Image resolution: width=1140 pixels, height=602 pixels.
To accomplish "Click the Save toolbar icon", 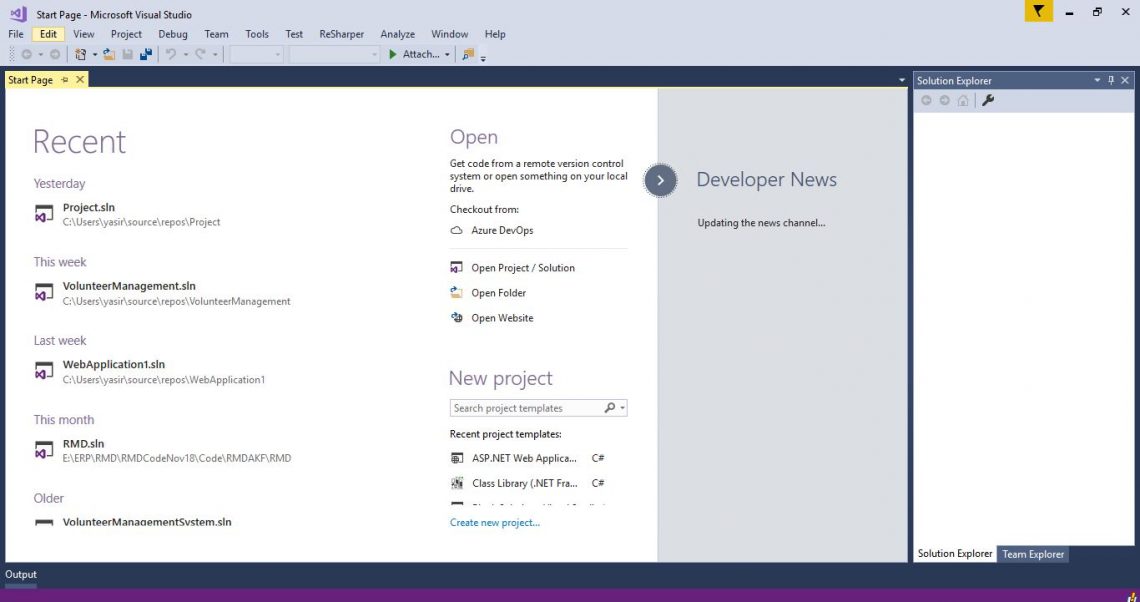I will coord(128,55).
